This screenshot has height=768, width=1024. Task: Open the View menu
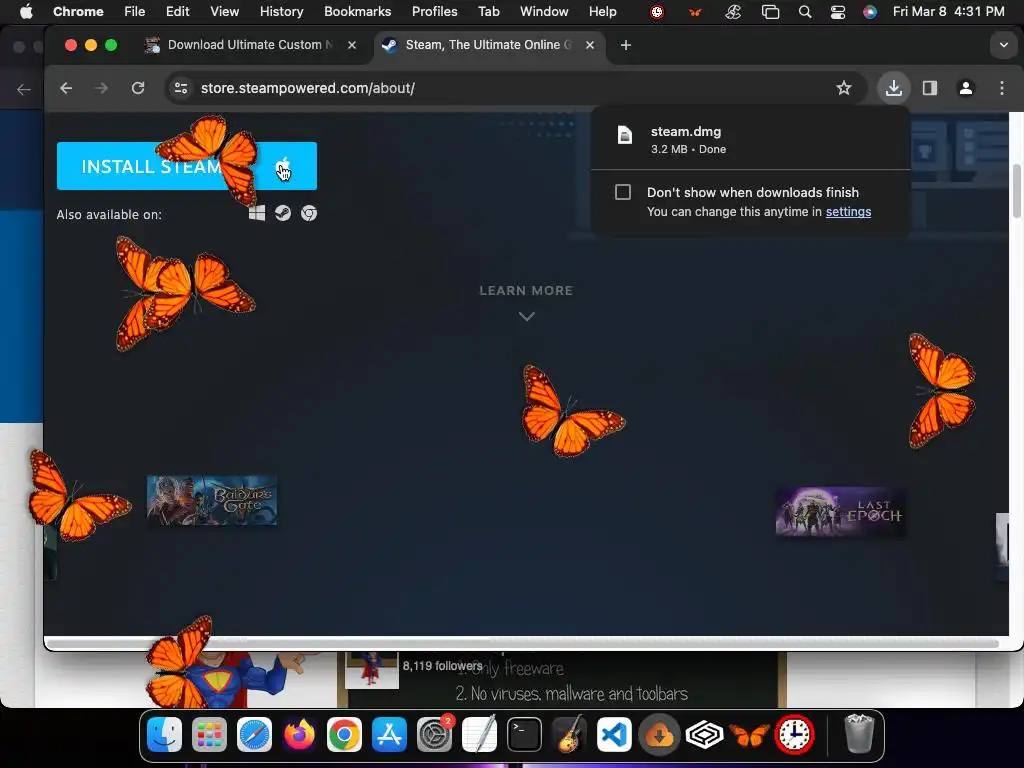[224, 11]
